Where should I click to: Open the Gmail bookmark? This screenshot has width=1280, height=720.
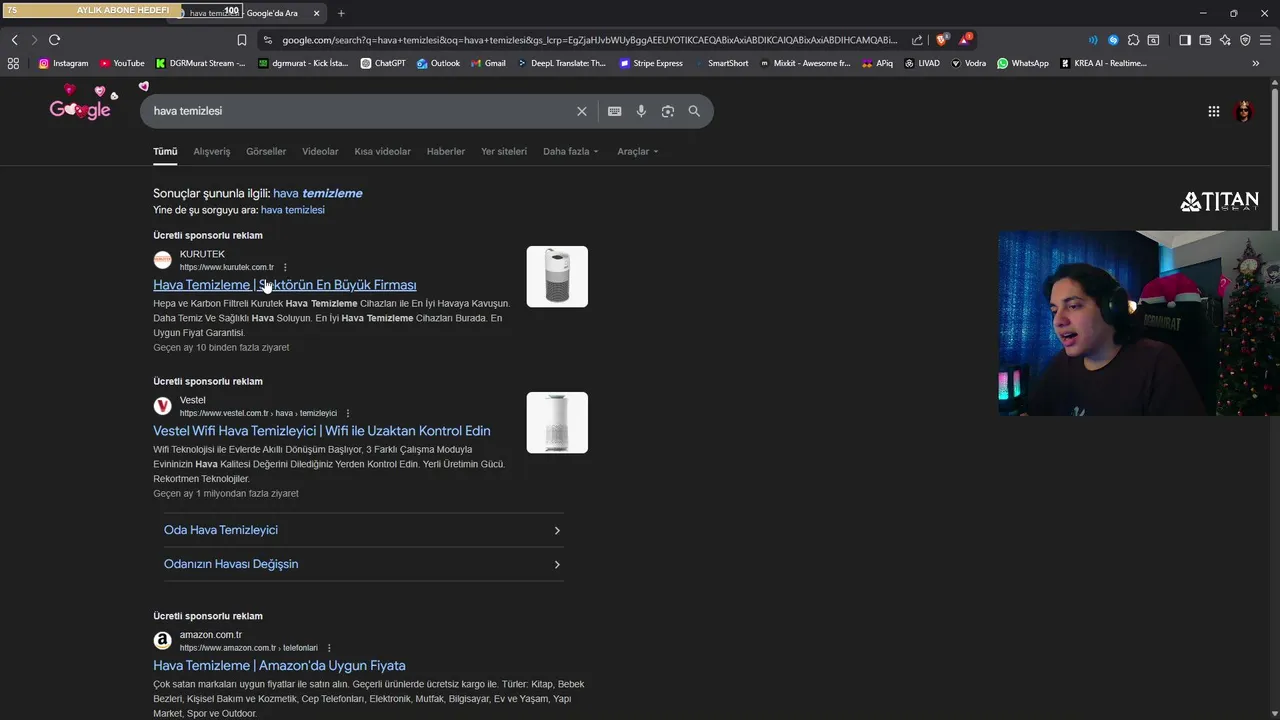click(487, 63)
